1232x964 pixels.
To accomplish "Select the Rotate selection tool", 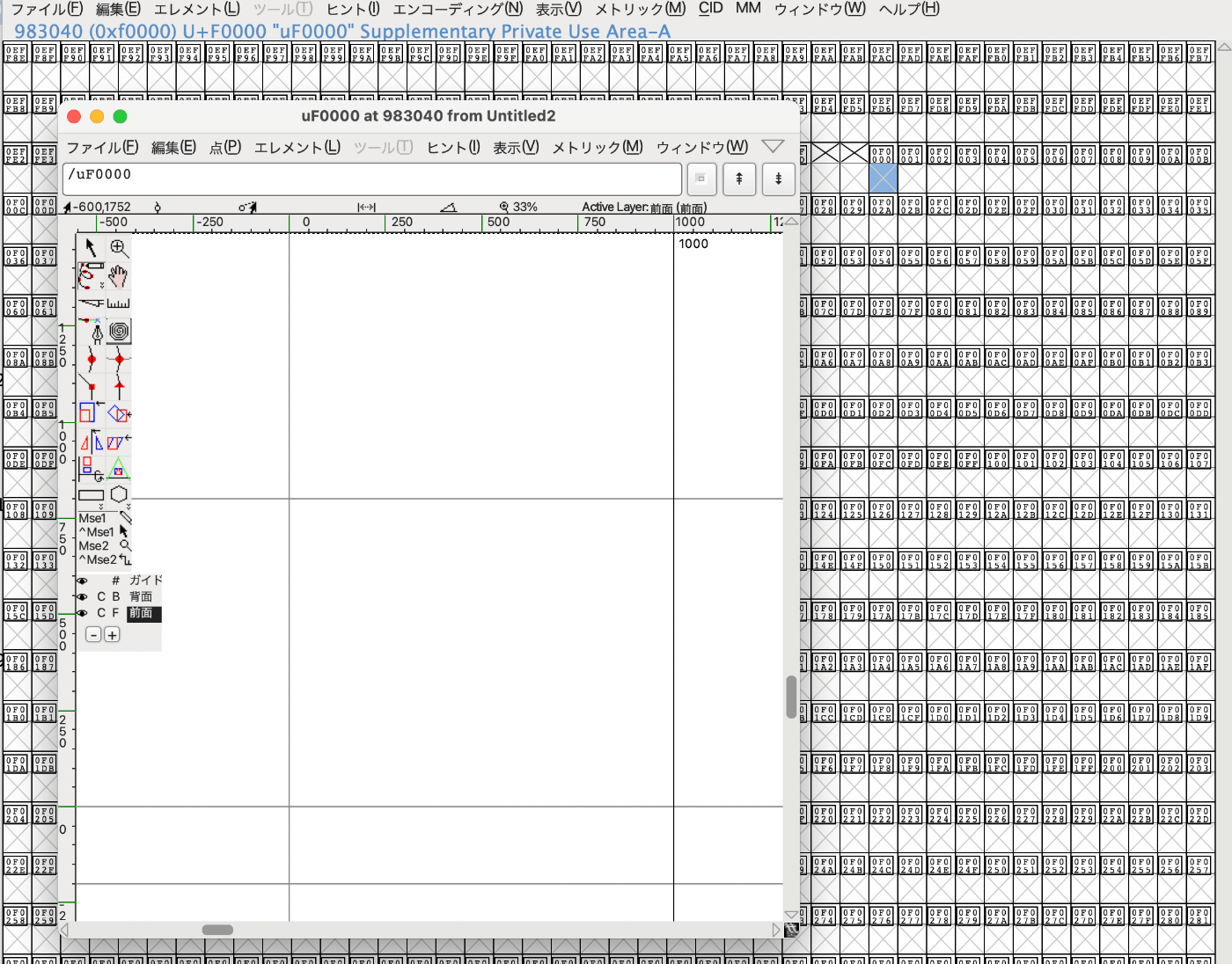I will point(119,413).
